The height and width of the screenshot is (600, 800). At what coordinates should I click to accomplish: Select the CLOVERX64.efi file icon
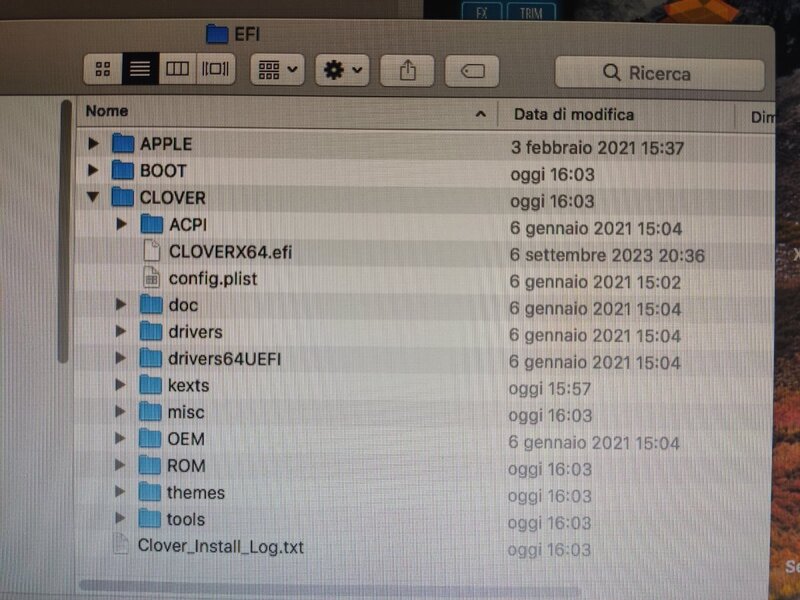coord(152,251)
